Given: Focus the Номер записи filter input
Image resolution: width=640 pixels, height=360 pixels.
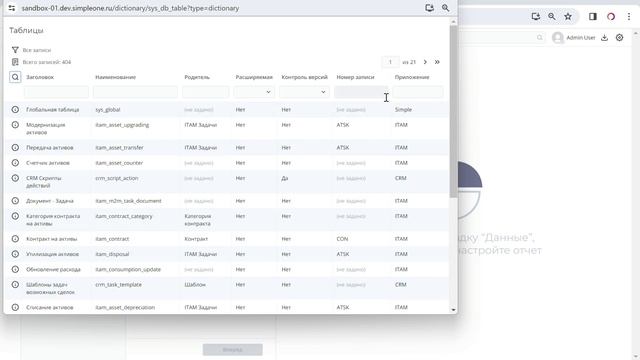Looking at the screenshot, I should tap(361, 92).
